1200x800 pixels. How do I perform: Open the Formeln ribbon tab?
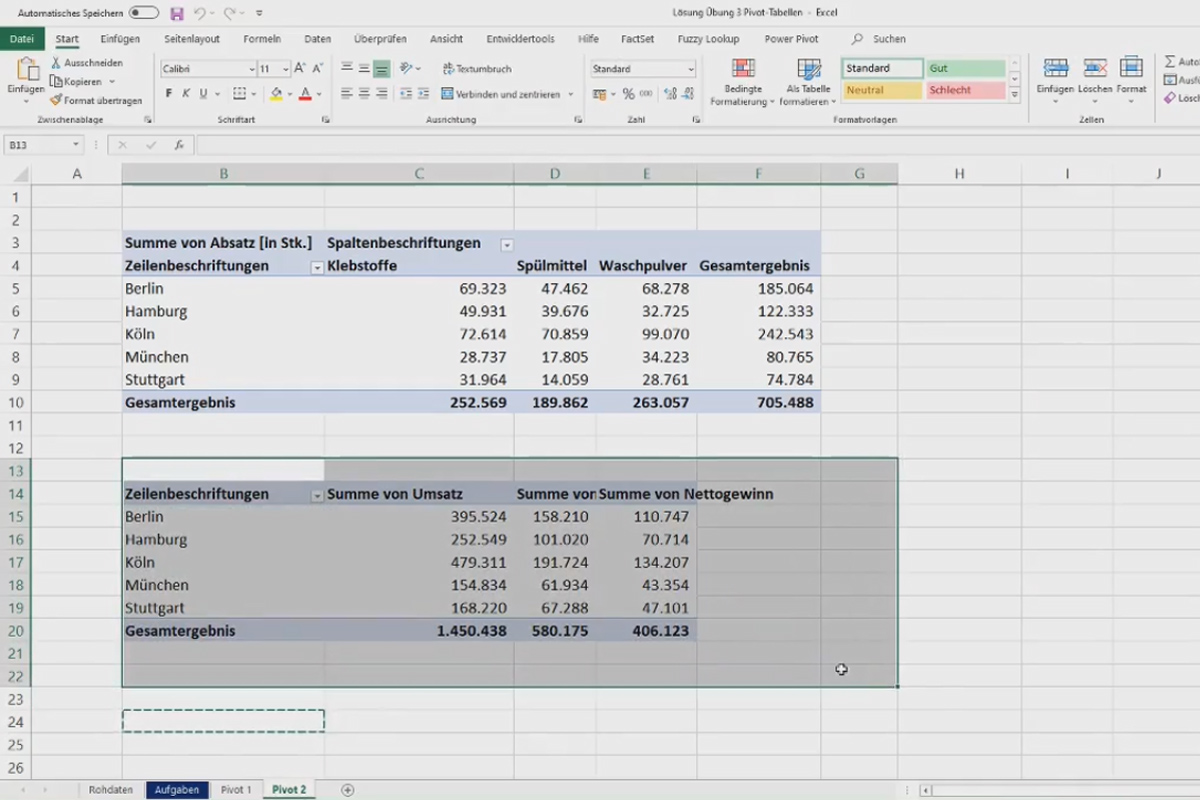tap(262, 39)
